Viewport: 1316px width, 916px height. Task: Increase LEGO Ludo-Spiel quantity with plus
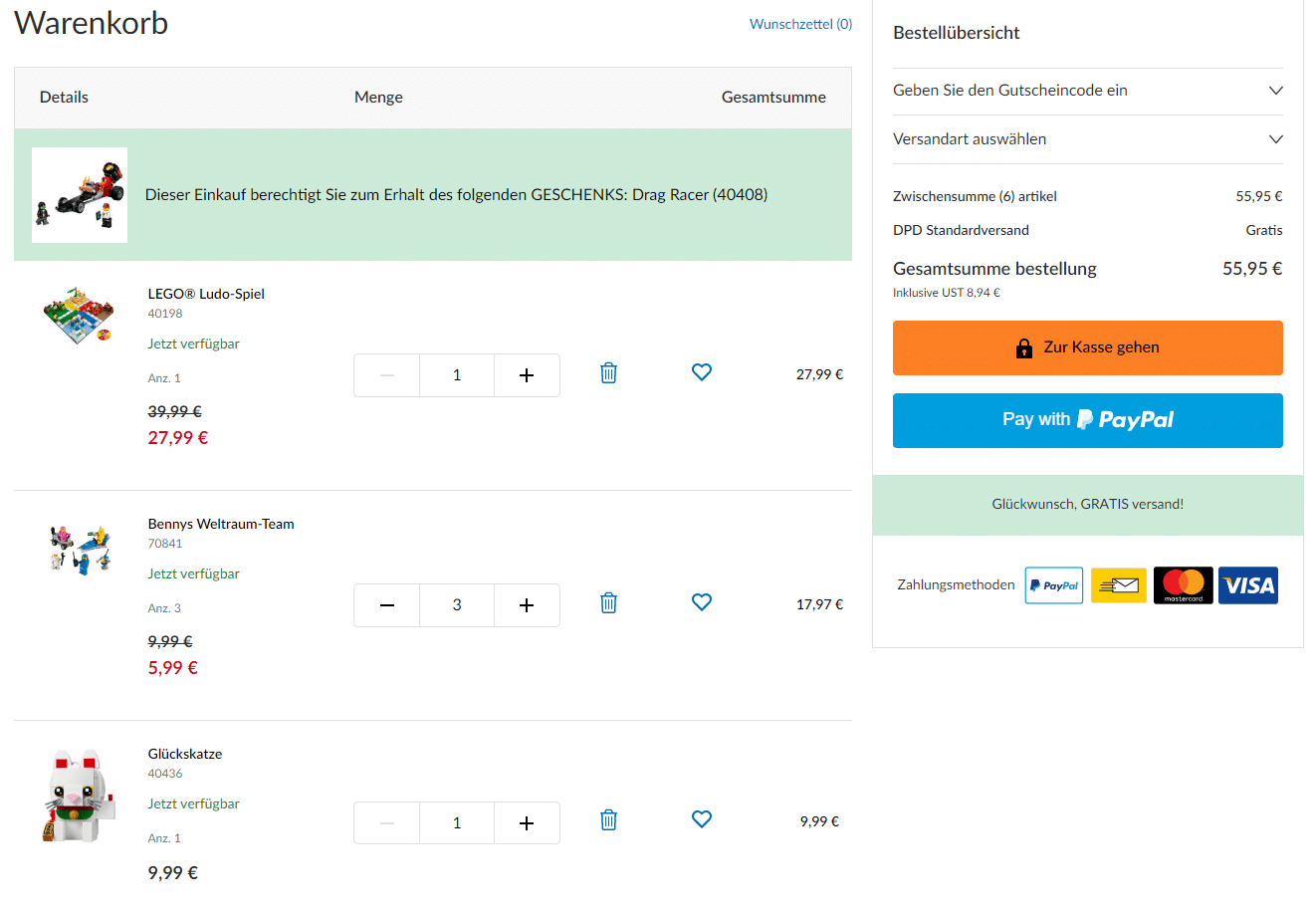click(527, 375)
